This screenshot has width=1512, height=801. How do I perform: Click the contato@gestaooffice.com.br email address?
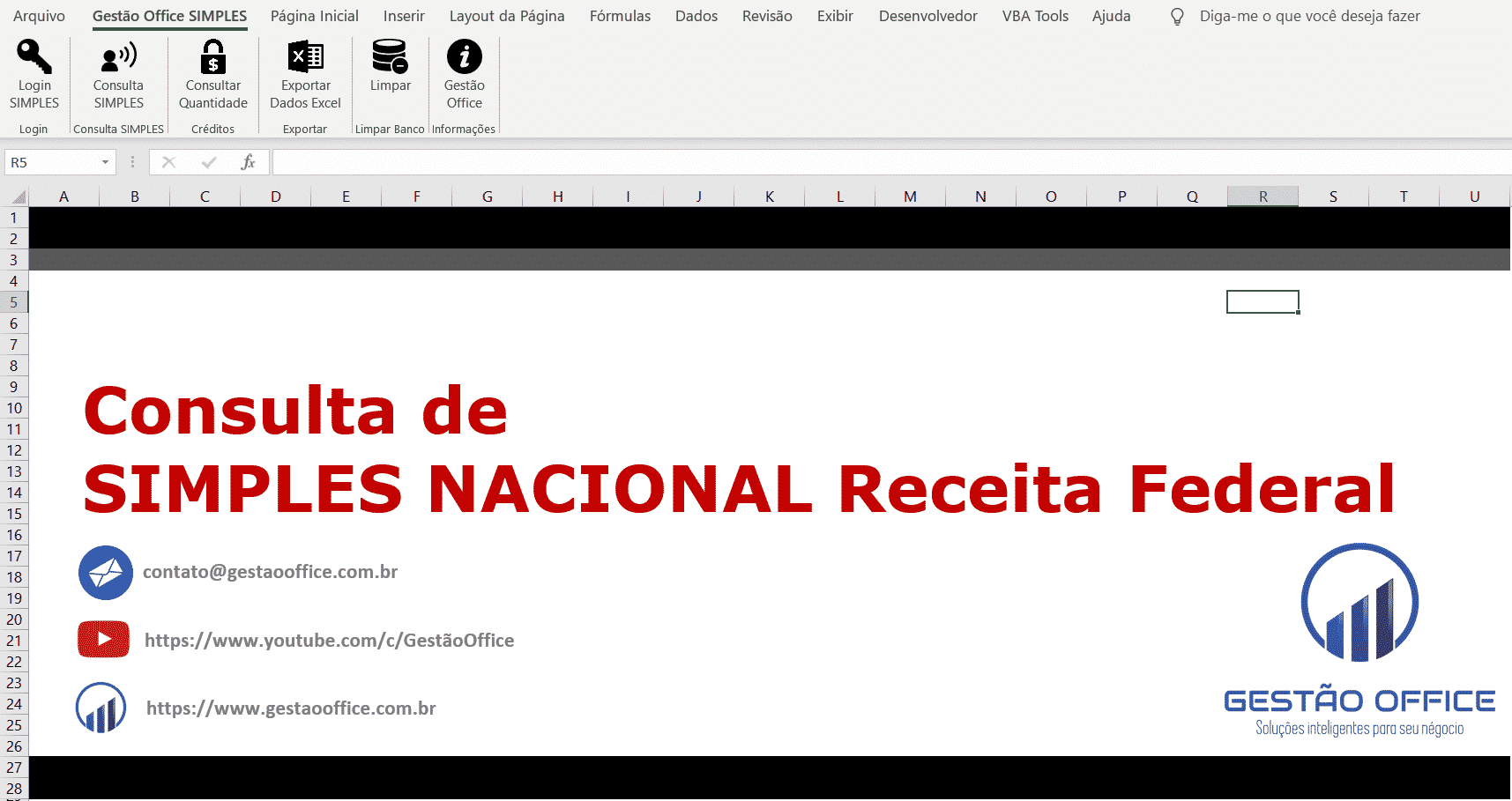pos(270,572)
